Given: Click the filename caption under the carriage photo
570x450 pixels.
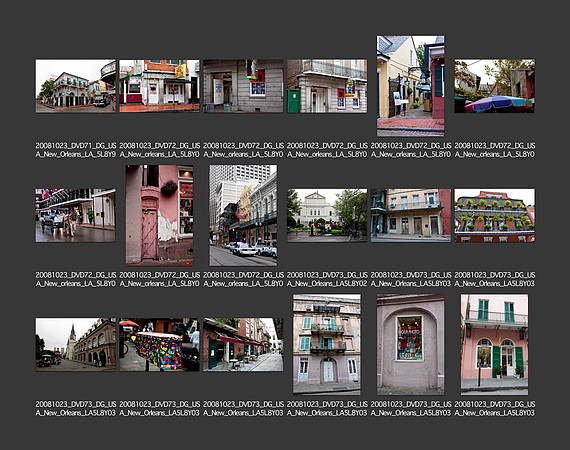Looking at the screenshot, I should pos(76,279).
